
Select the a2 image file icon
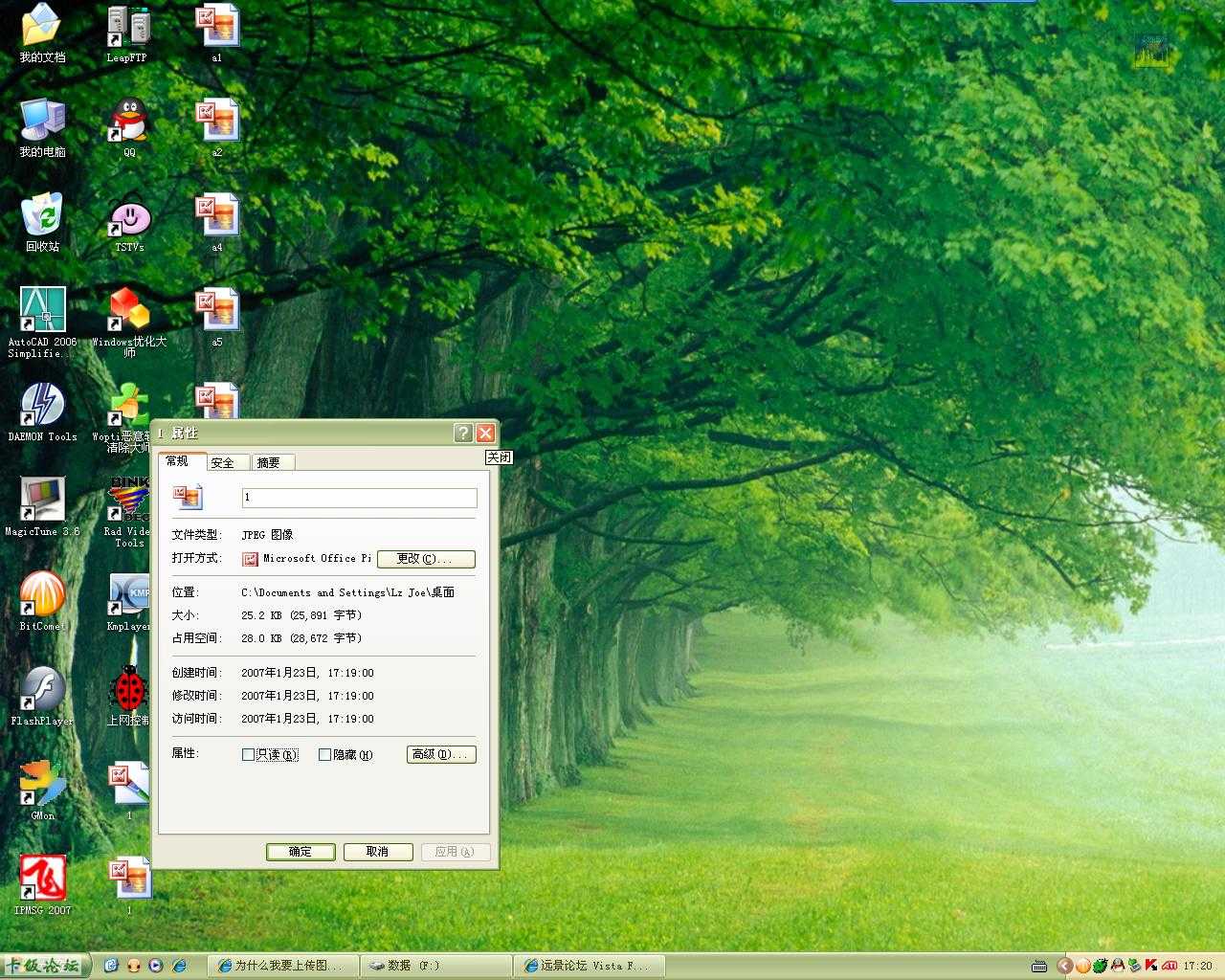point(217,127)
